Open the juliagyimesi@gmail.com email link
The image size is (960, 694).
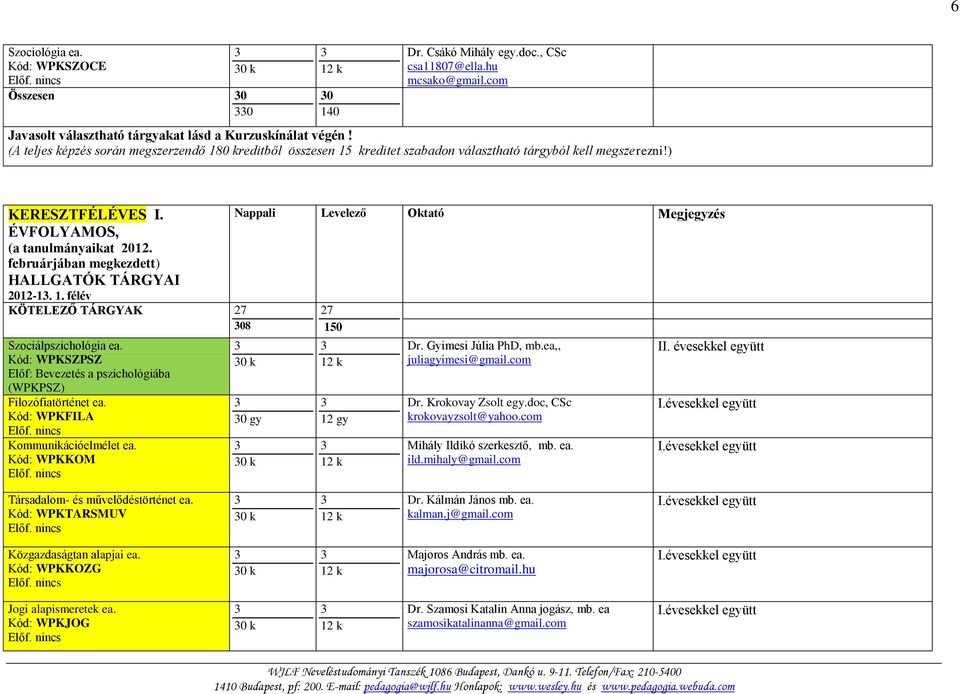(469, 360)
